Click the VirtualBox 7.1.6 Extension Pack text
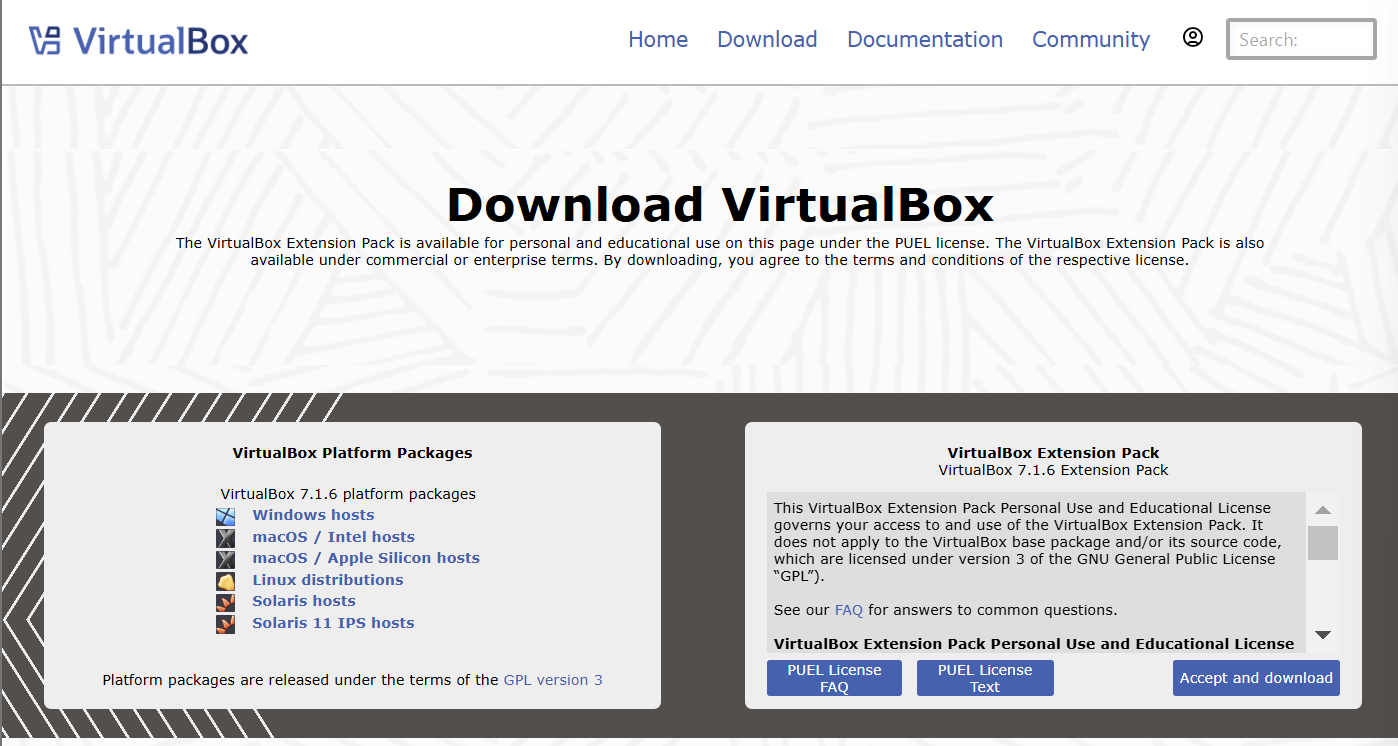The image size is (1398, 746). click(1053, 470)
